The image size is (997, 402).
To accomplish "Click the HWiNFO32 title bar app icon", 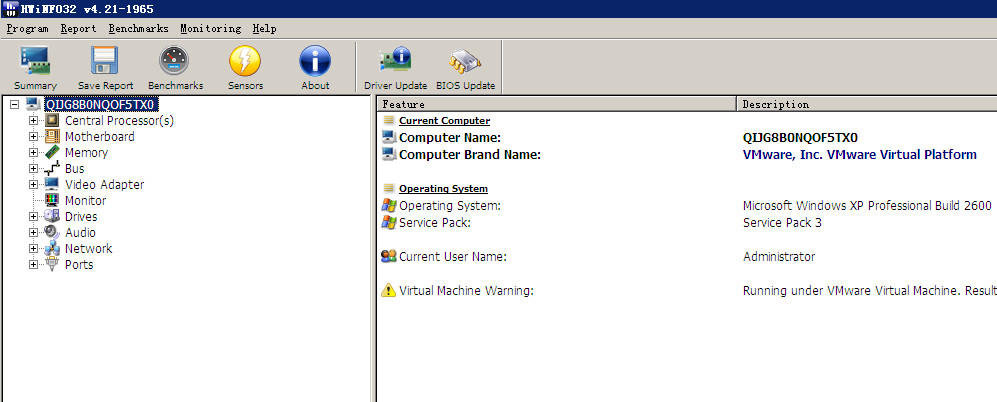I will 10,9.
